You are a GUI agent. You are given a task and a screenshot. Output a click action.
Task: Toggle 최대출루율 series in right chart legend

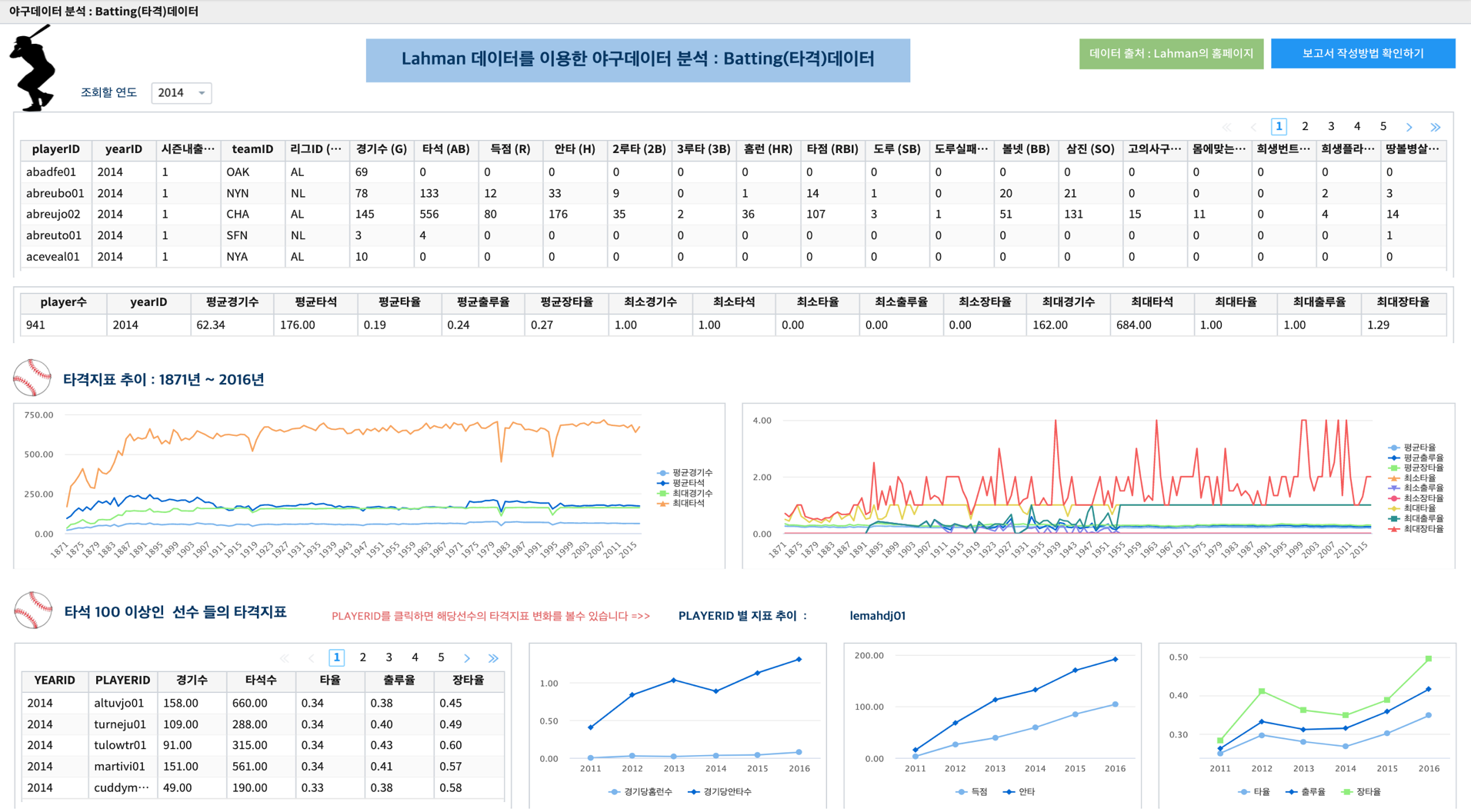1416,519
